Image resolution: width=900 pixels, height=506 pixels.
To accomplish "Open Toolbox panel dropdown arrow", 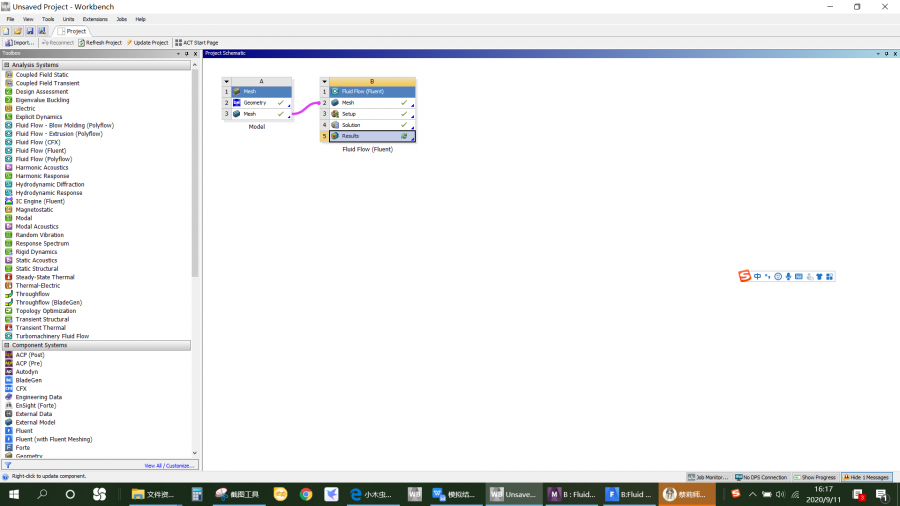I will pyautogui.click(x=178, y=53).
